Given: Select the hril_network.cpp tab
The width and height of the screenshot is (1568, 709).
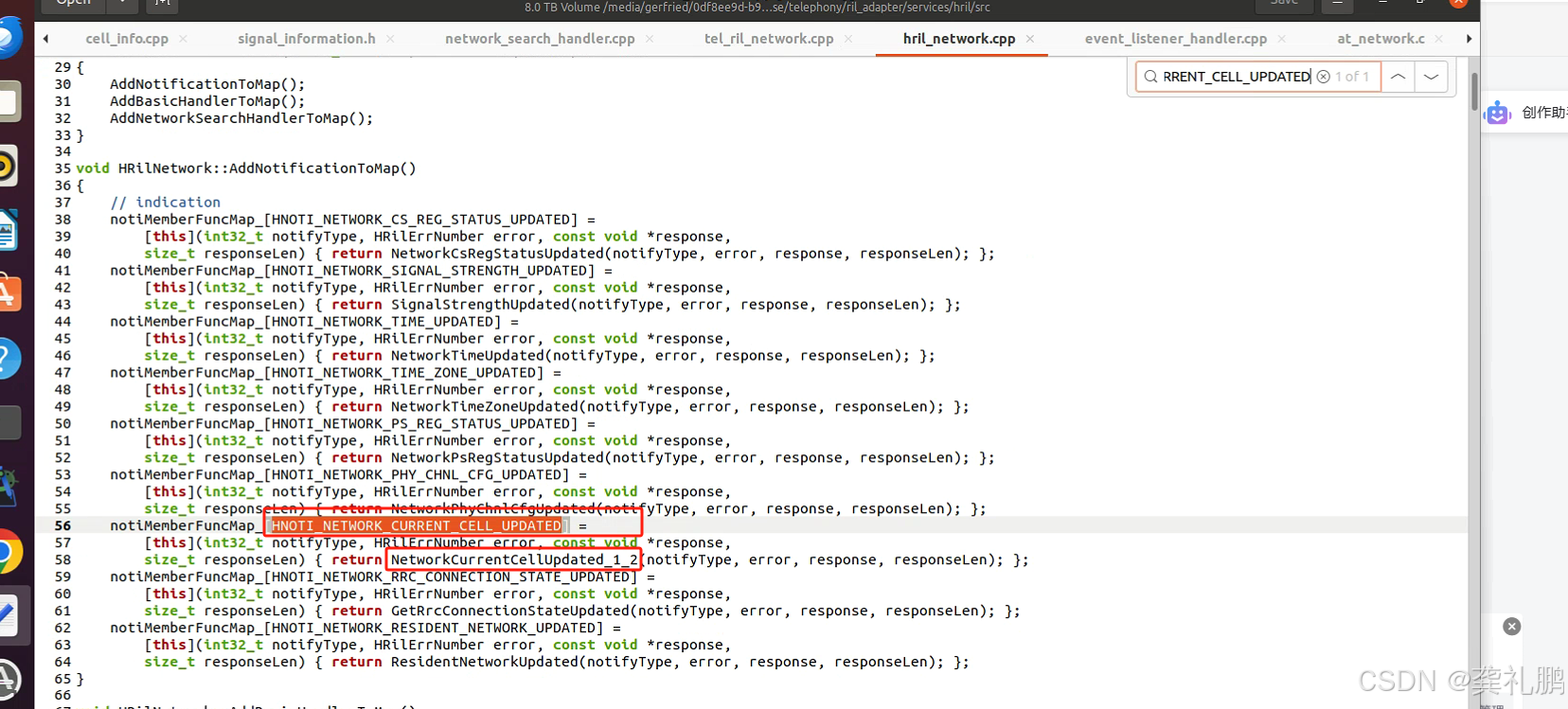Looking at the screenshot, I should point(959,39).
